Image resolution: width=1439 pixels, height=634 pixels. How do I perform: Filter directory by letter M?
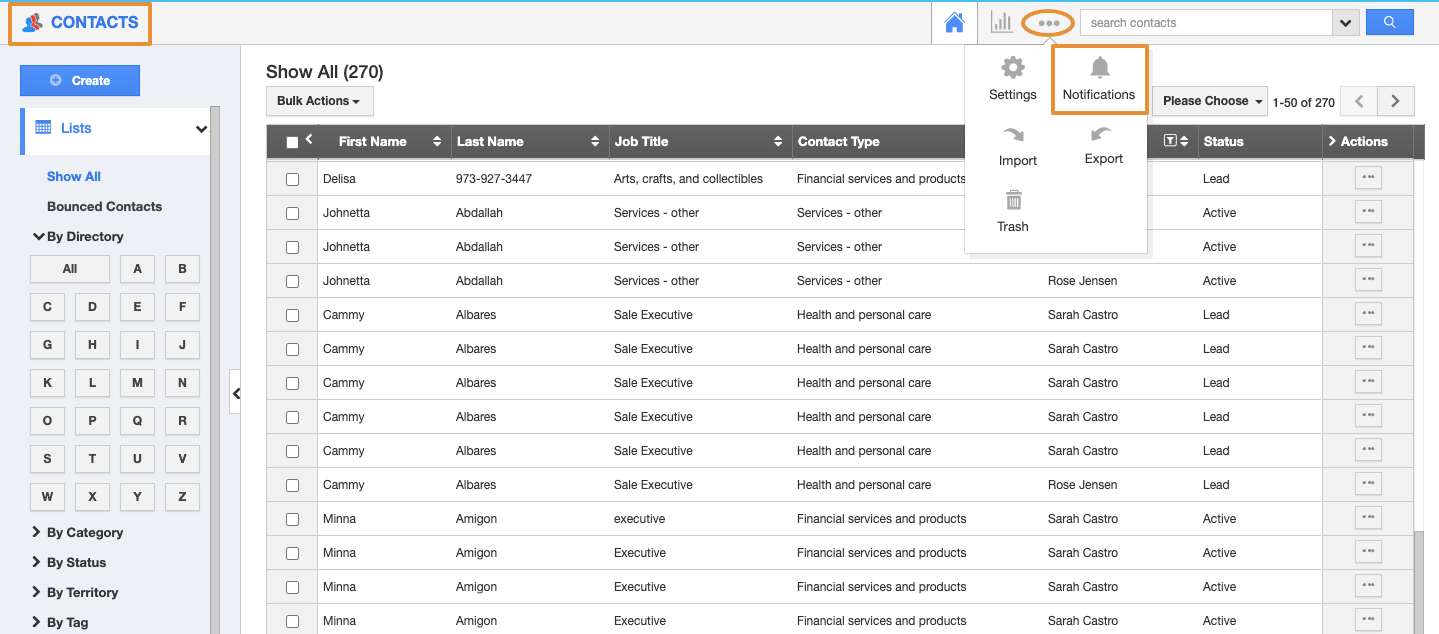click(x=137, y=383)
